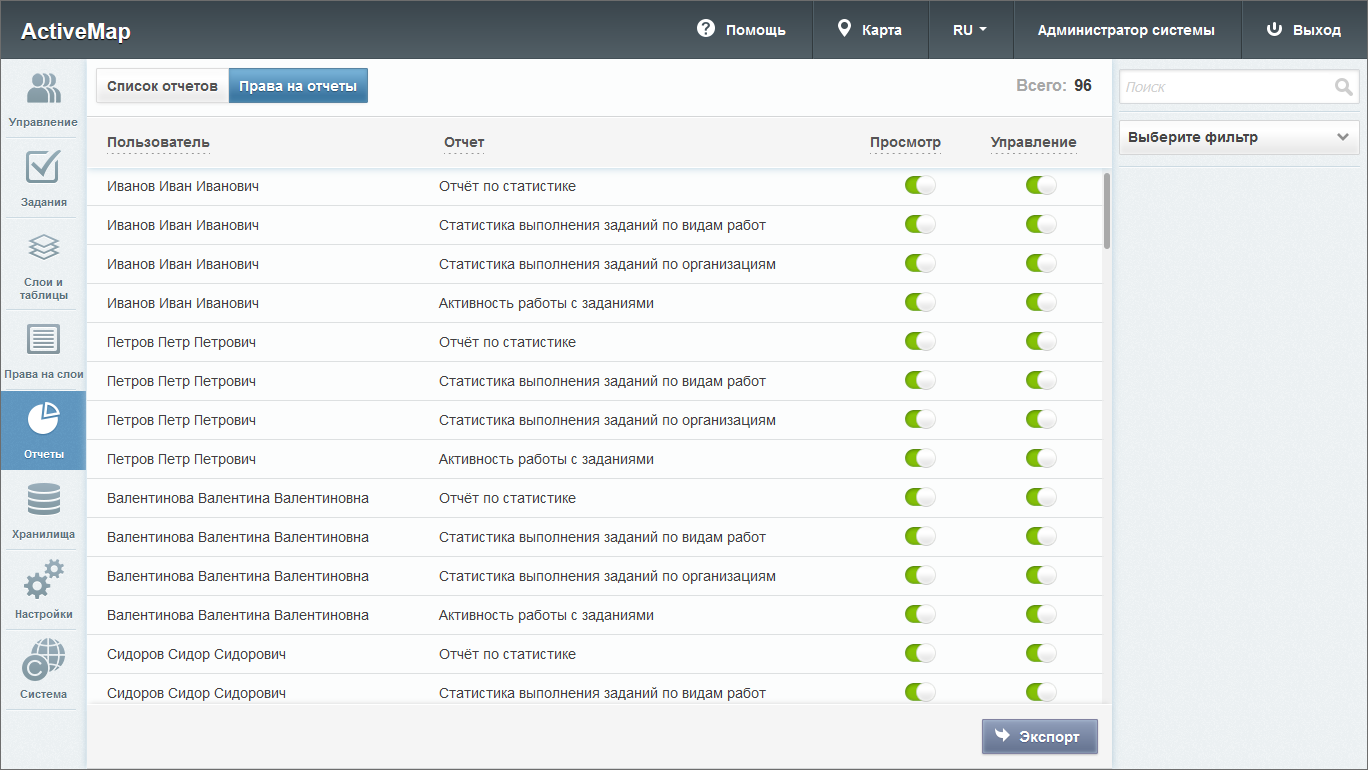The height and width of the screenshot is (770, 1368).
Task: Disable Просмотр for Валентинова Активность работы с заданиями
Action: tap(920, 615)
